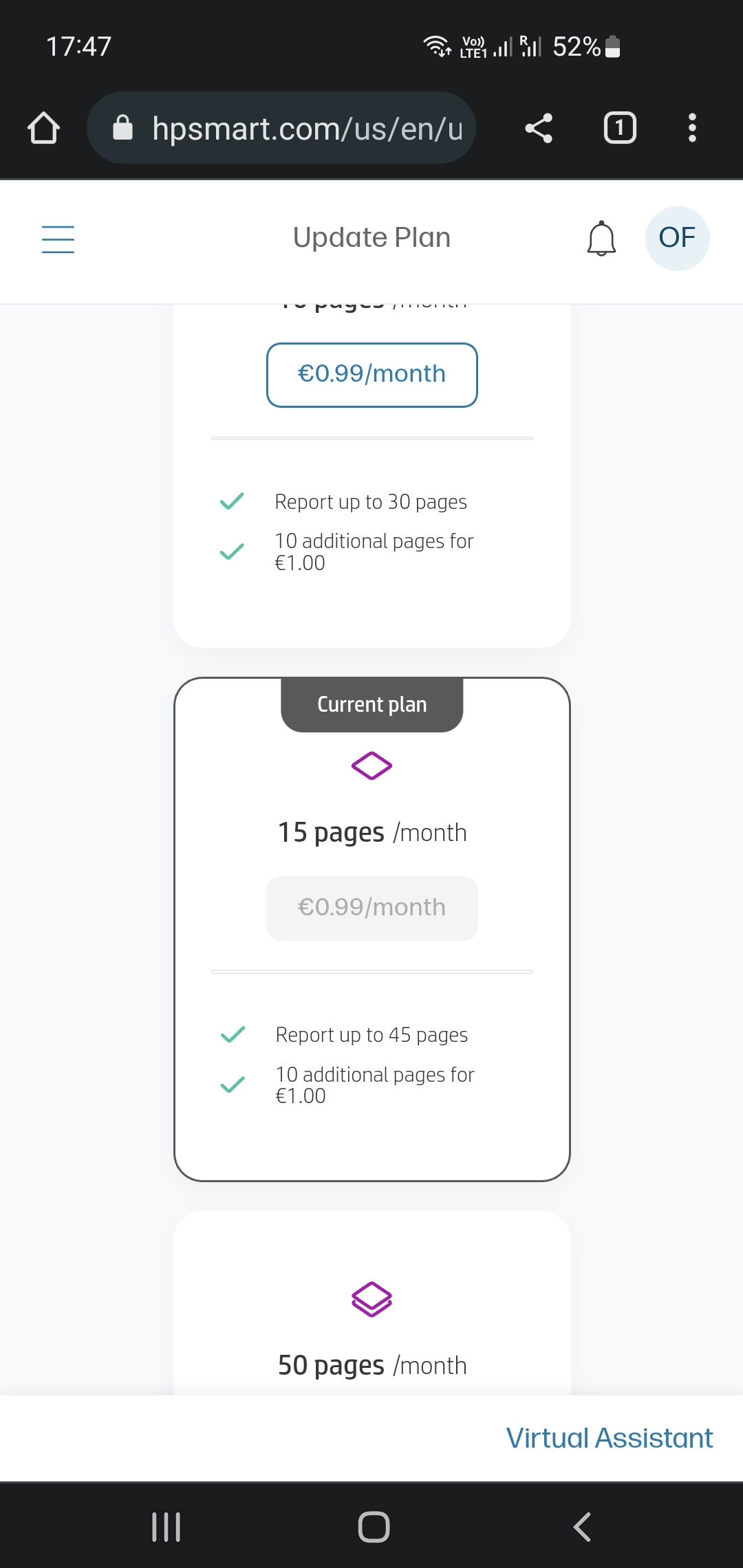This screenshot has width=743, height=1568.
Task: Open the notifications bell
Action: (x=601, y=239)
